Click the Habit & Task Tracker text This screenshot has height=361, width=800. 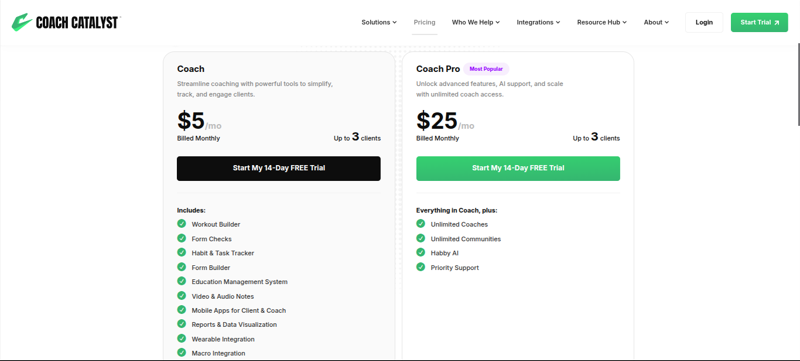223,253
